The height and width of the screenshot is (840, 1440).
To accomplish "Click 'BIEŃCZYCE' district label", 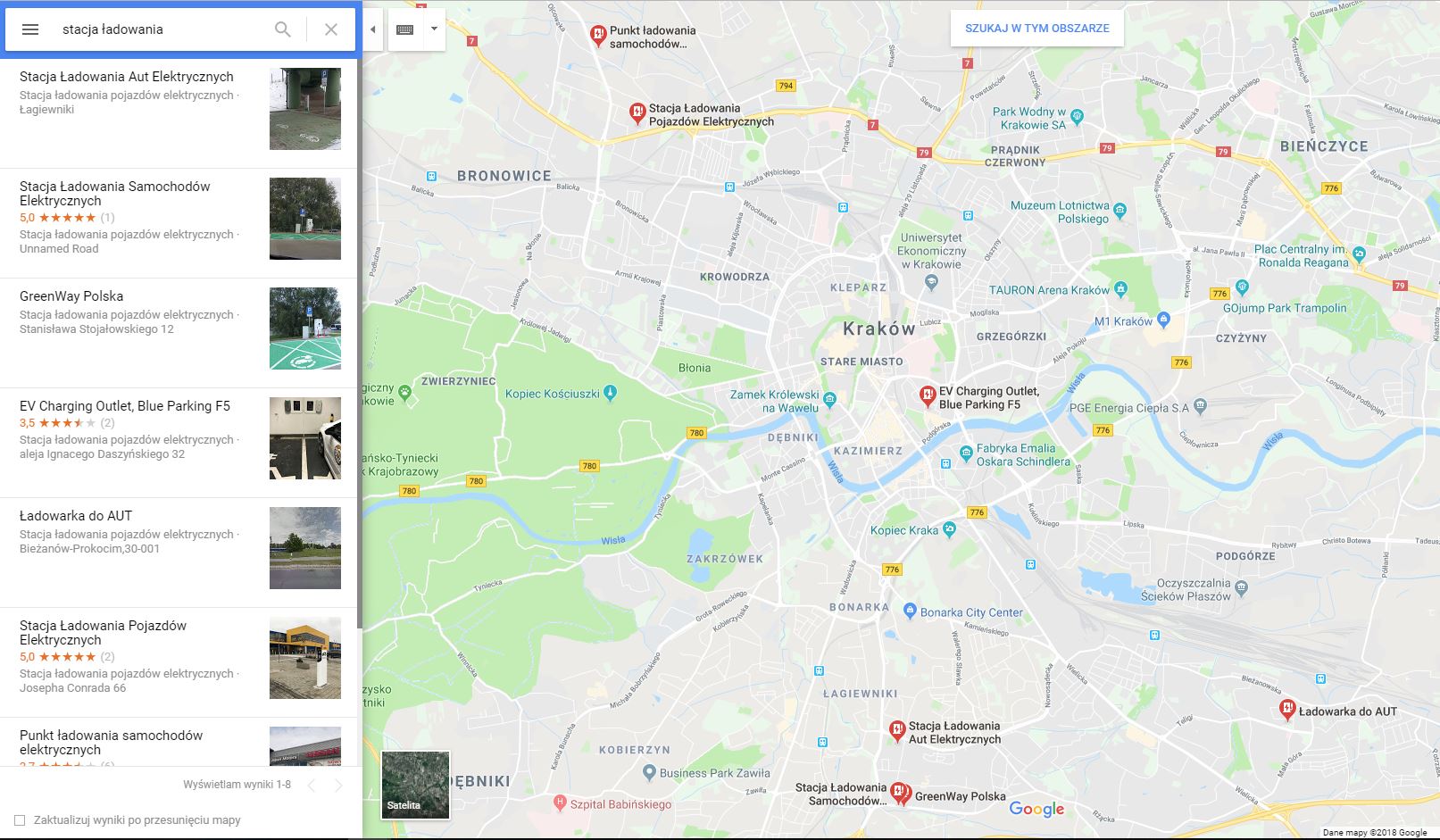I will tap(1324, 146).
